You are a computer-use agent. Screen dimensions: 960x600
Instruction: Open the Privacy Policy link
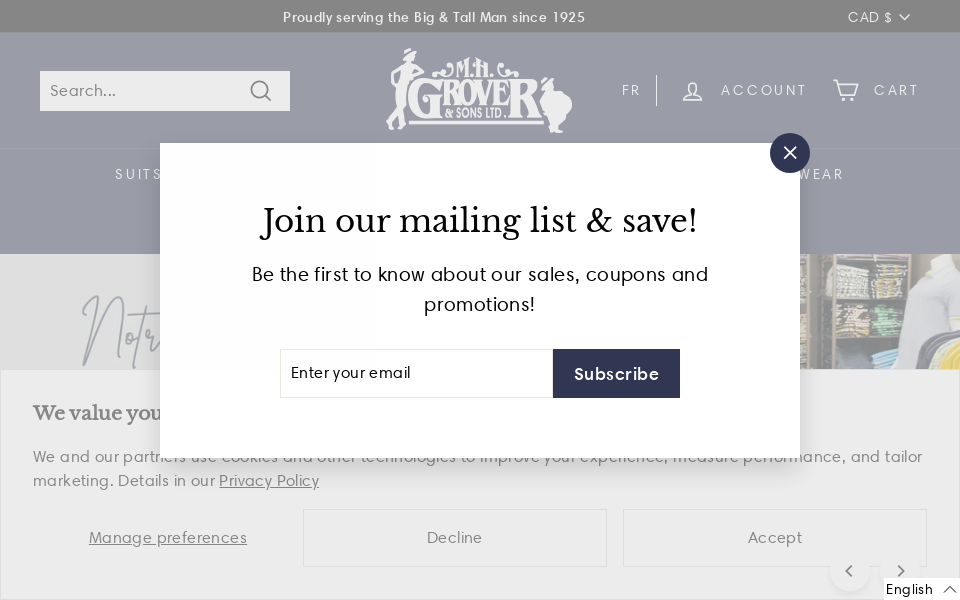click(269, 481)
